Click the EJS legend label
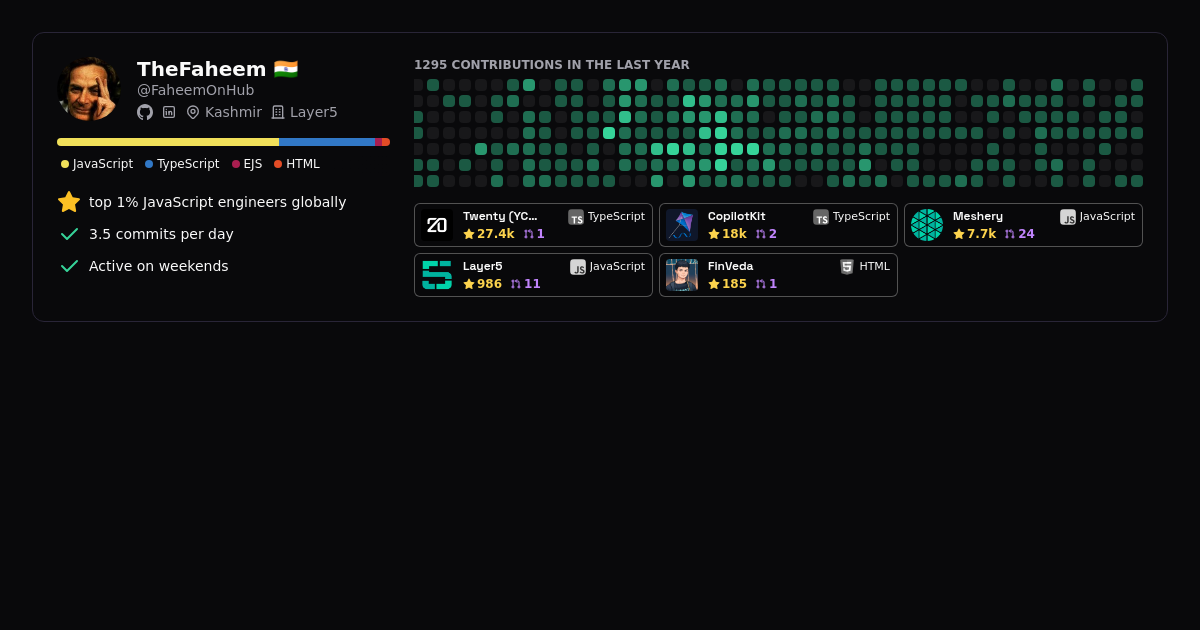Viewport: 1200px width, 630px height. [253, 164]
